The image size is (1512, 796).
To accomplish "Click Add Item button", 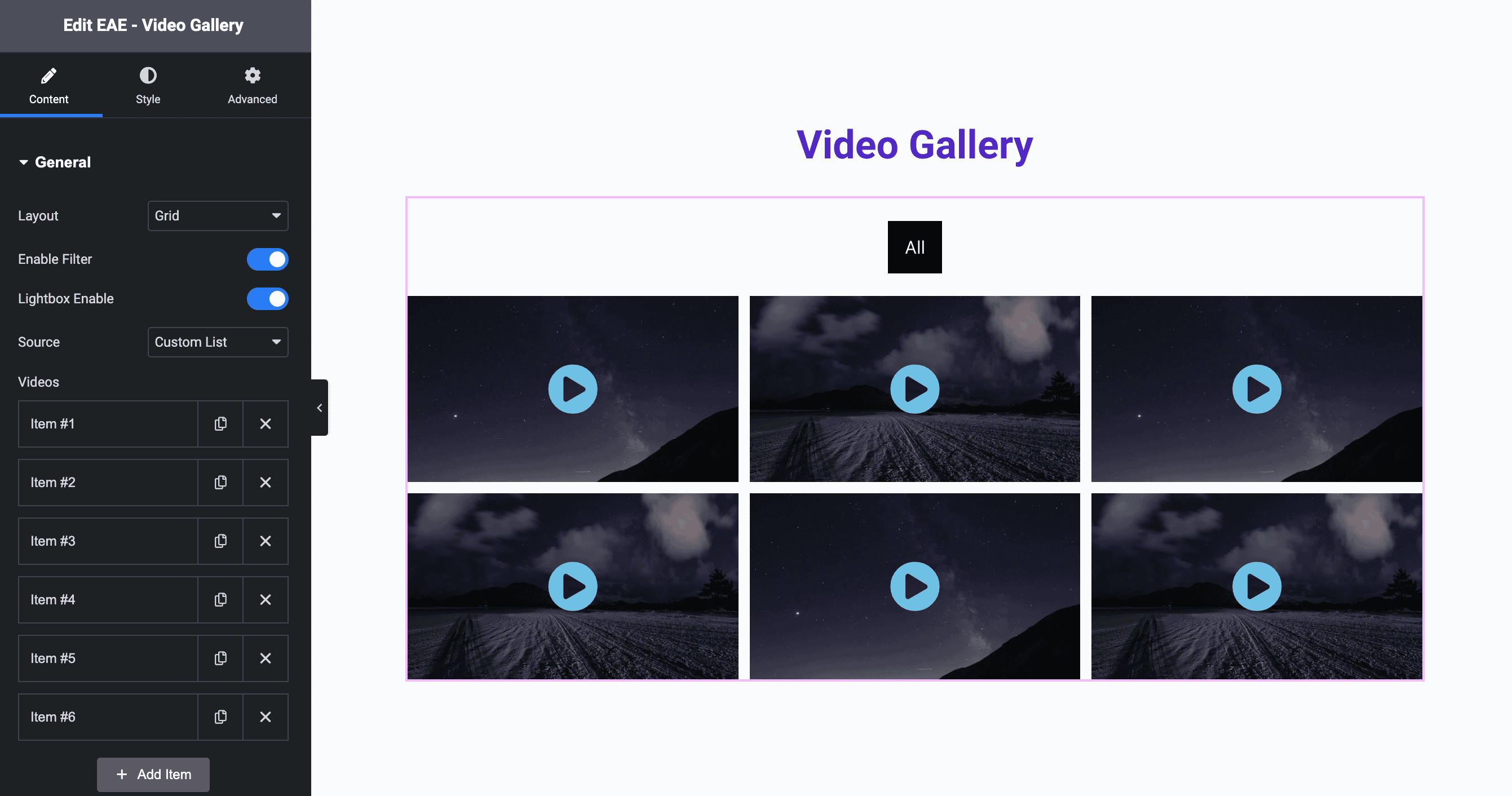I will (153, 774).
